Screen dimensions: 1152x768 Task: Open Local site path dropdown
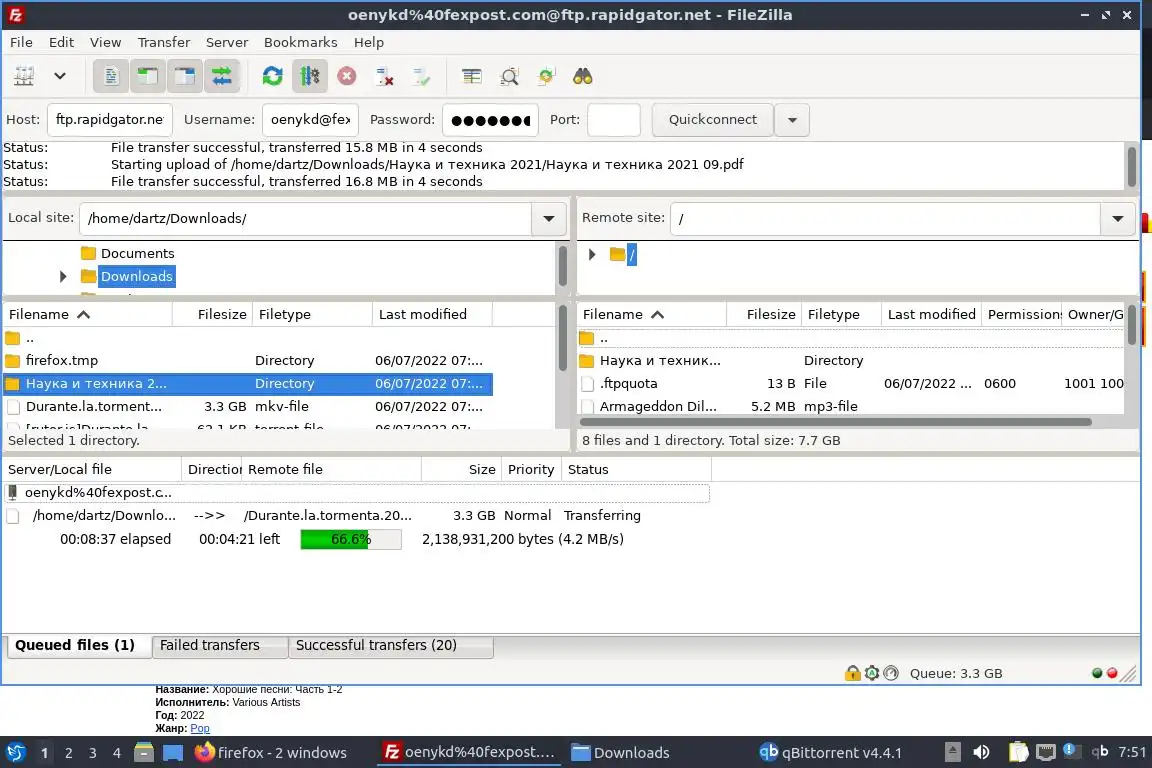tap(548, 218)
